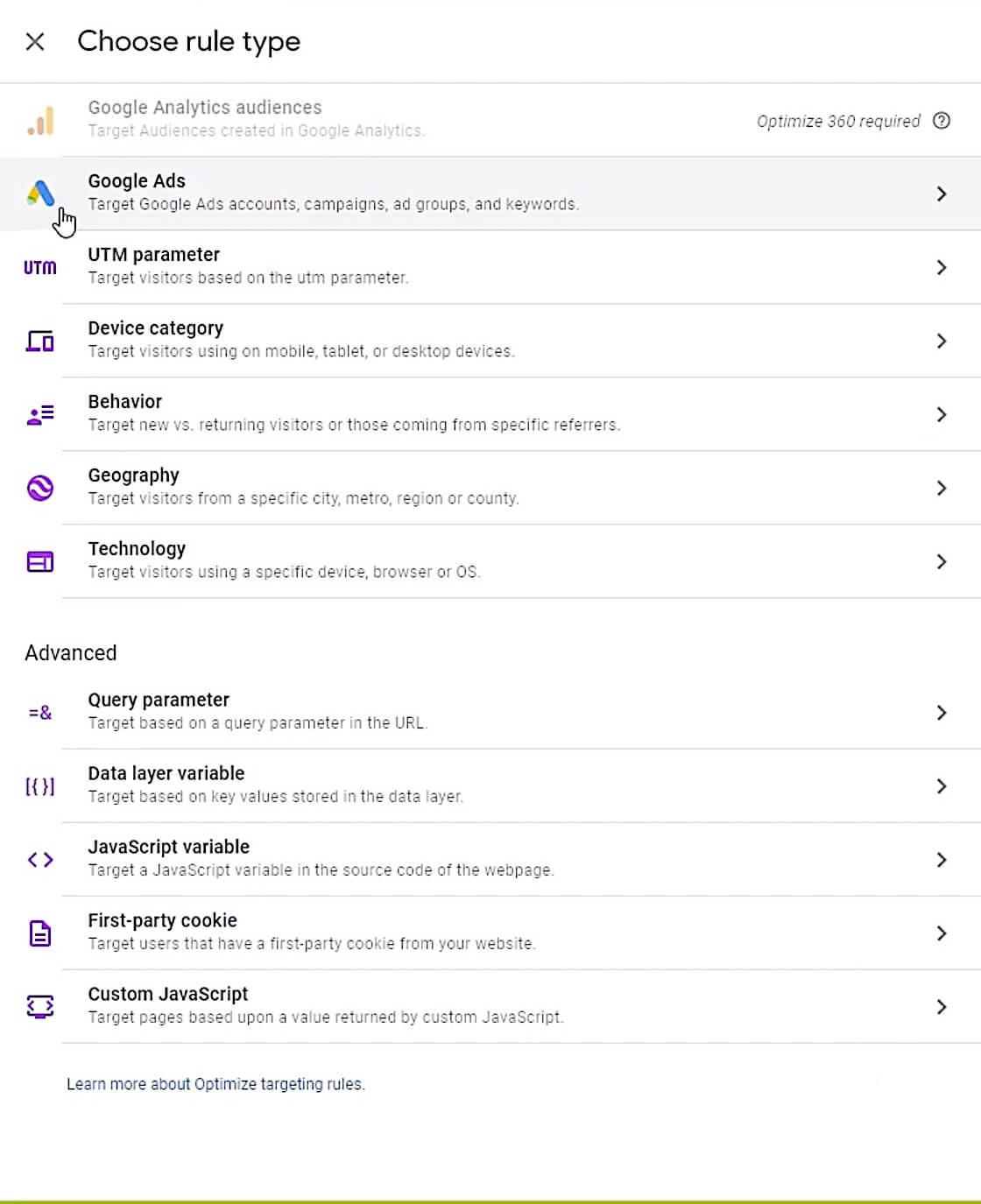981x1204 pixels.
Task: Click description 'Target a JavaScript variable in the source…'
Action: 321,870
